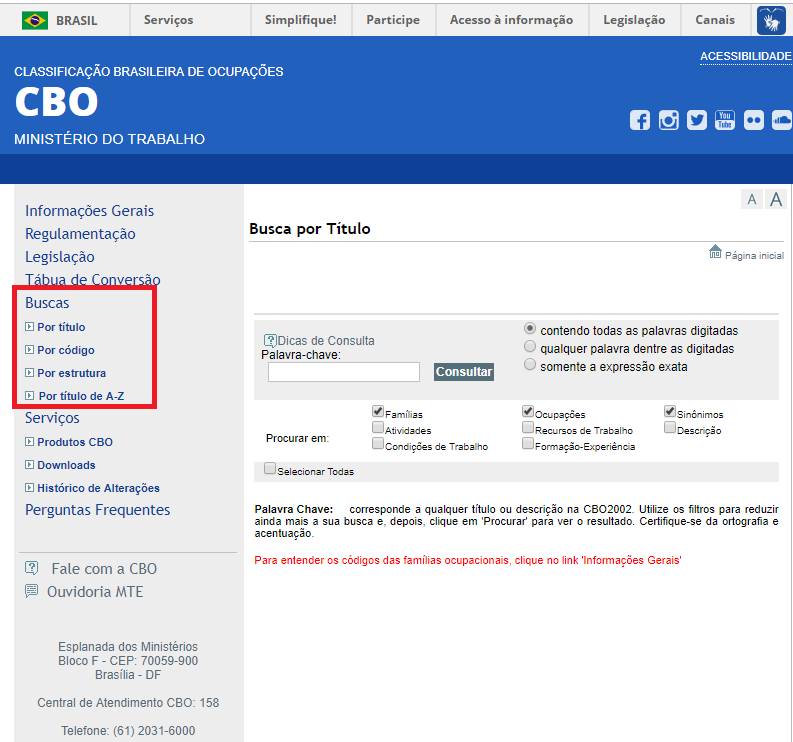Screen dimensions: 793x742
Task: Check the Selecionar Todas checkbox
Action: [x=270, y=469]
